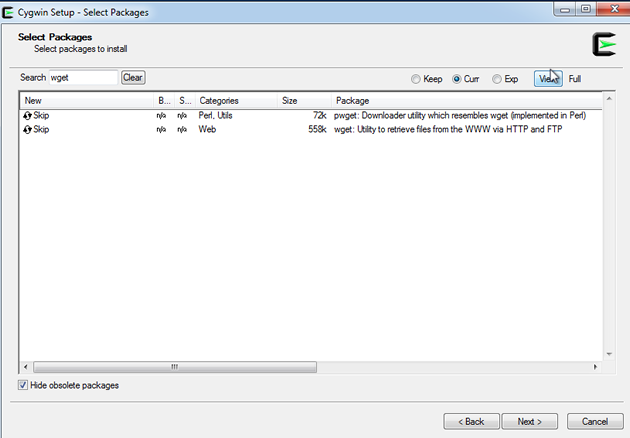The image size is (630, 438).
Task: Click the 72k size value
Action: (320, 116)
